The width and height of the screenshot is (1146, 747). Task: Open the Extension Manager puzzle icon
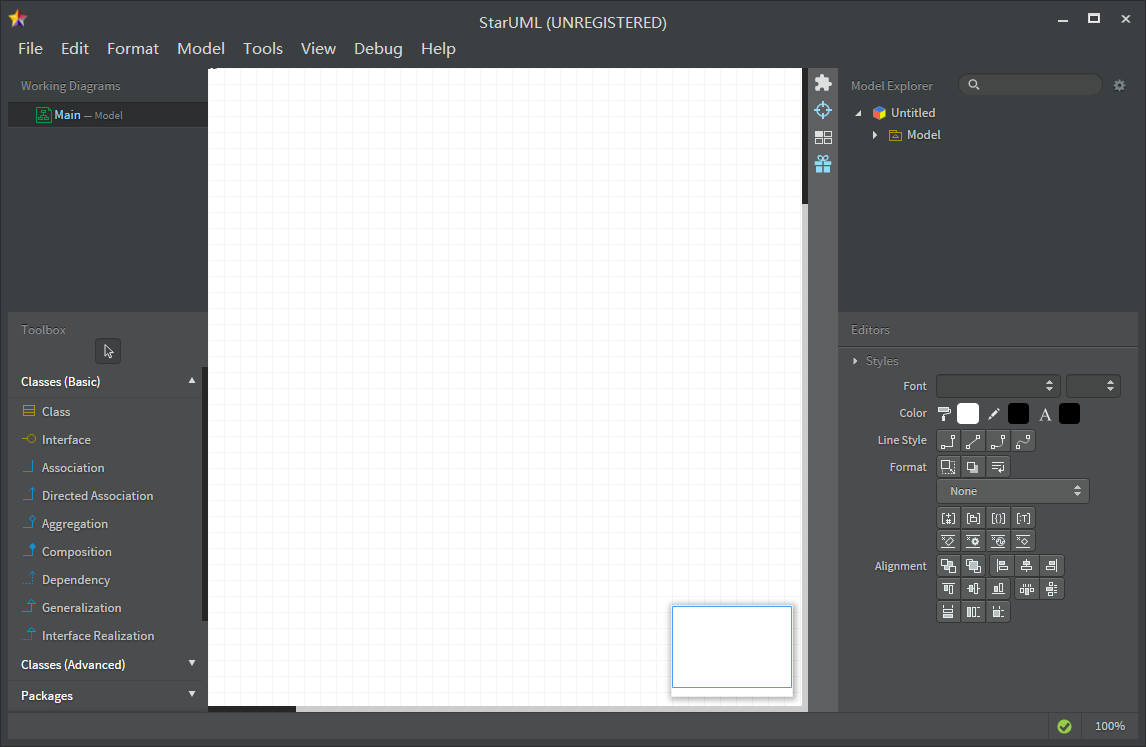pyautogui.click(x=823, y=83)
